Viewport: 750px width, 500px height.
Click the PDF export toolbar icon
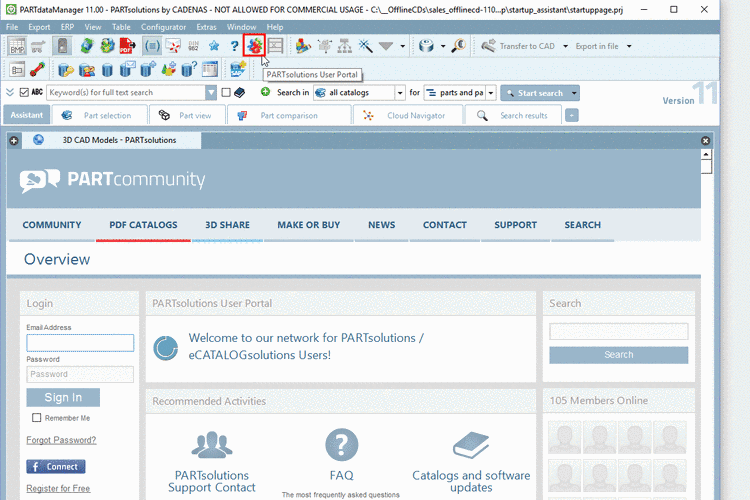click(x=127, y=46)
